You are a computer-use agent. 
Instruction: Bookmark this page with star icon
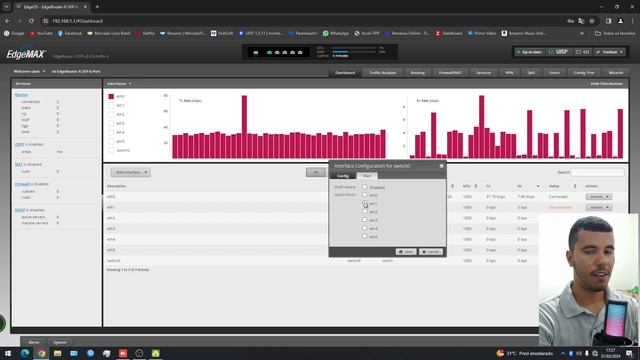point(592,21)
